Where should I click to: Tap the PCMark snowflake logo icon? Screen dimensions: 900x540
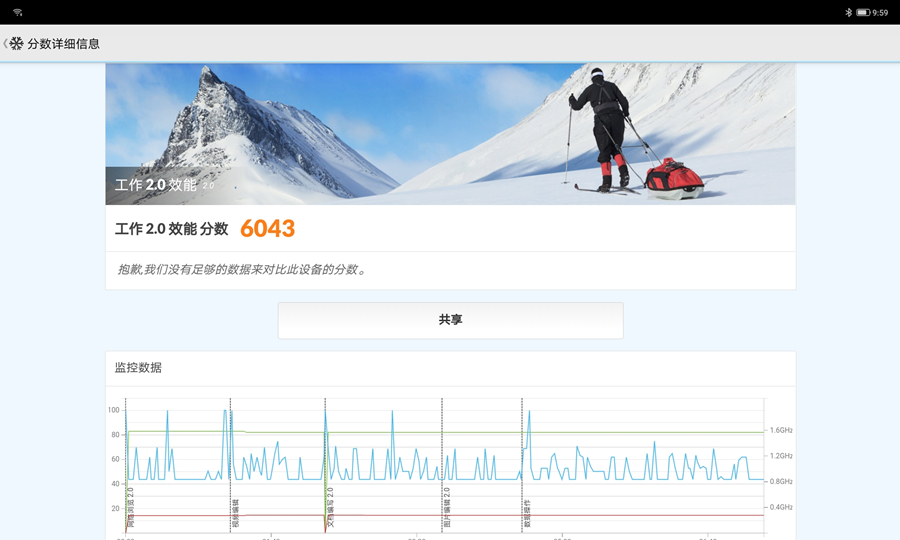click(17, 44)
